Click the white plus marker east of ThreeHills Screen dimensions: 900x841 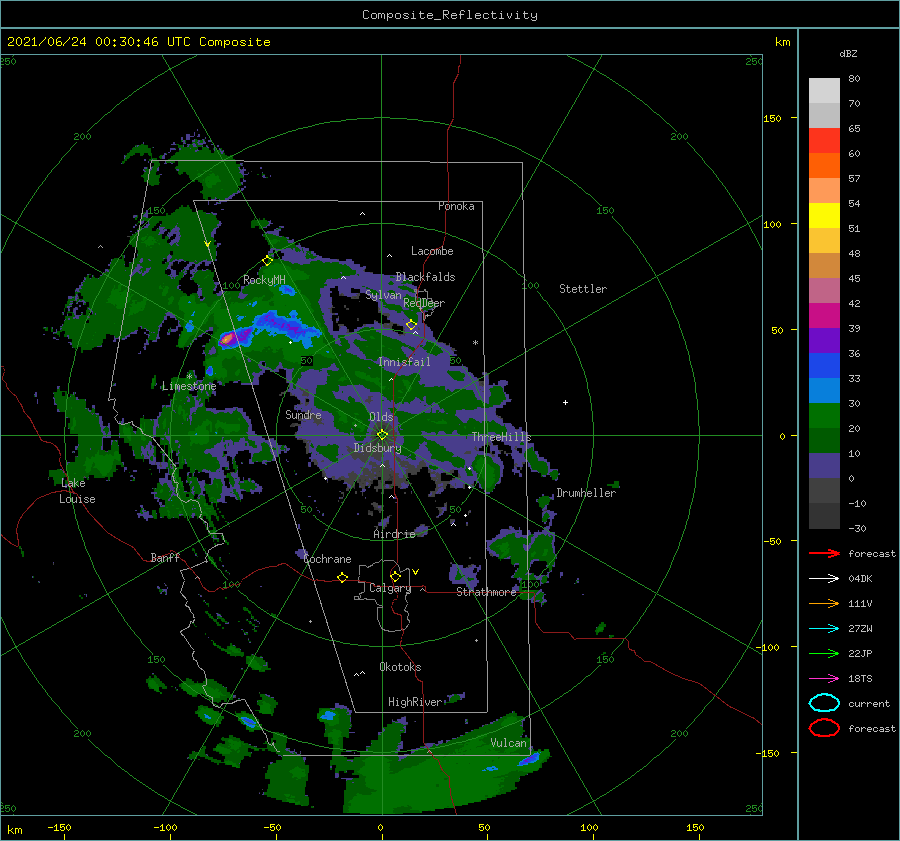565,402
